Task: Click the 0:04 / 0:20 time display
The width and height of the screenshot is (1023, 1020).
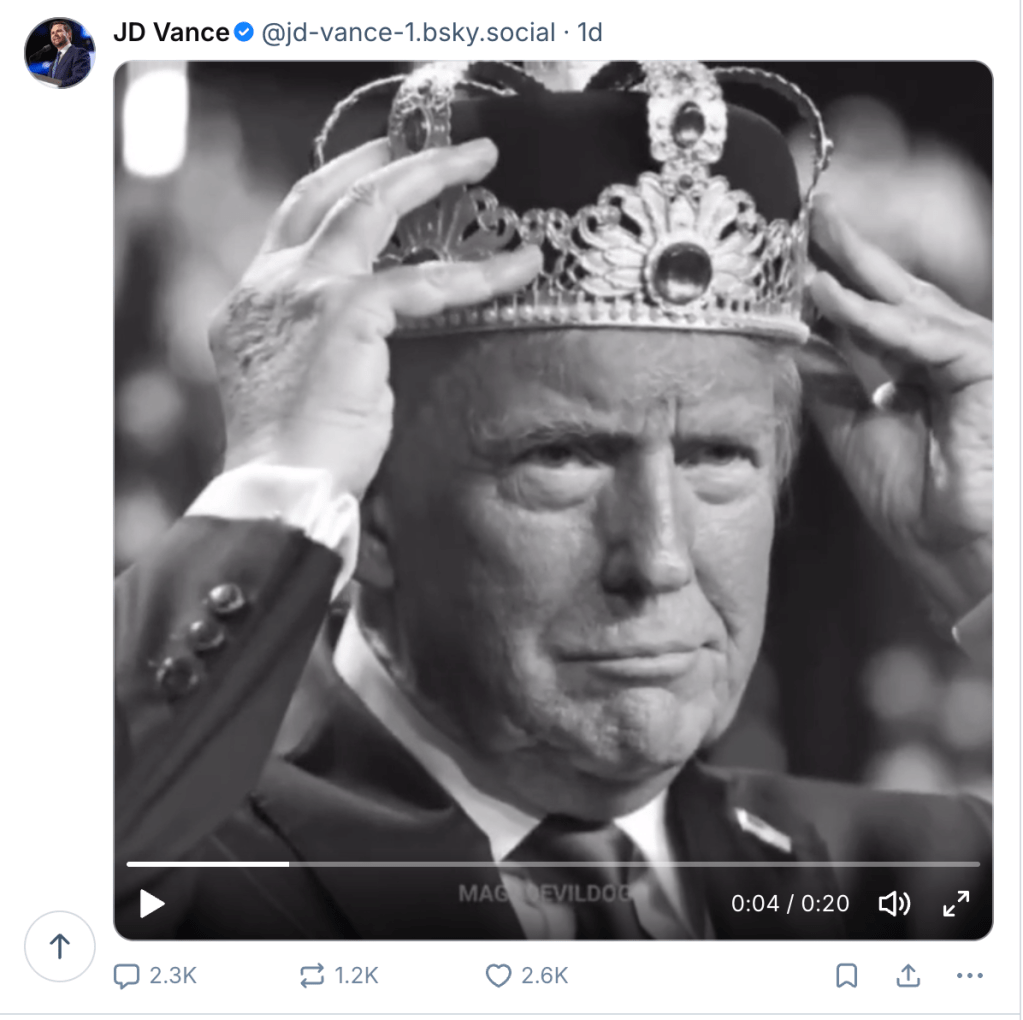Action: point(790,904)
